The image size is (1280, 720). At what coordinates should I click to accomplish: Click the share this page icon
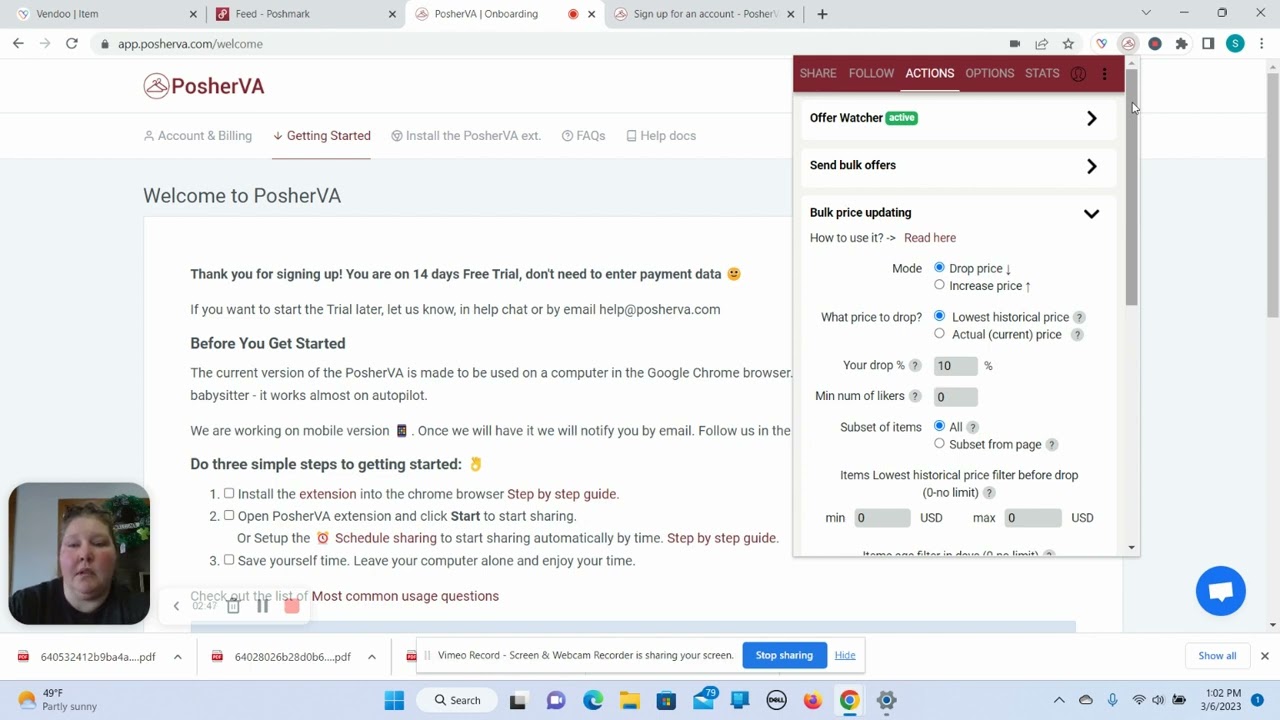(1041, 44)
